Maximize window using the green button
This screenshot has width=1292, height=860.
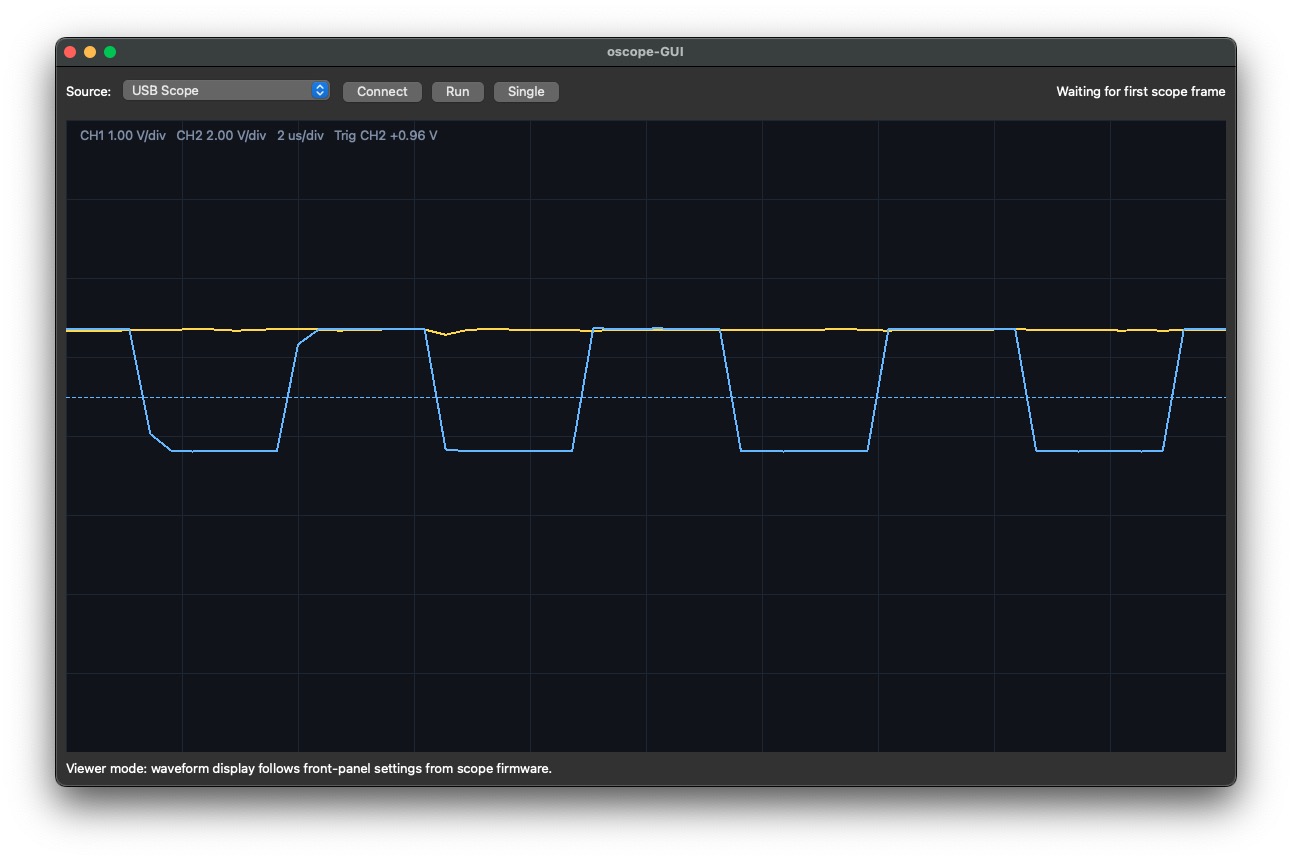(110, 52)
